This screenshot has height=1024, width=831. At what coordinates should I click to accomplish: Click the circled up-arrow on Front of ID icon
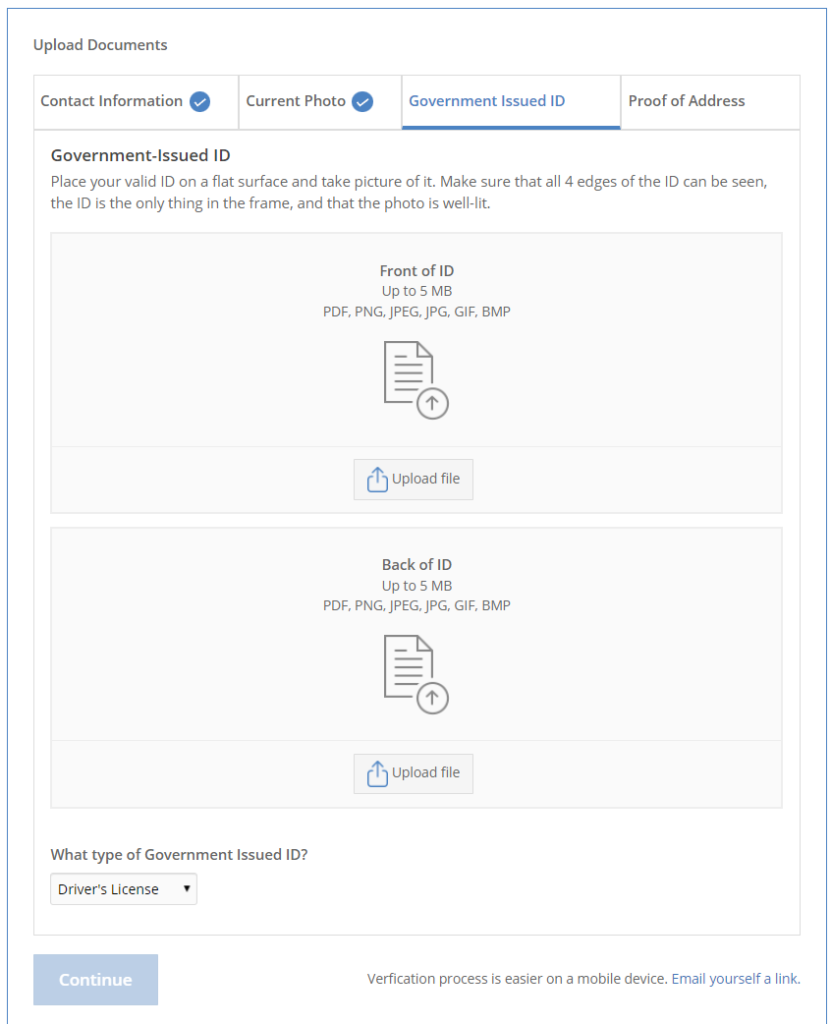432,403
